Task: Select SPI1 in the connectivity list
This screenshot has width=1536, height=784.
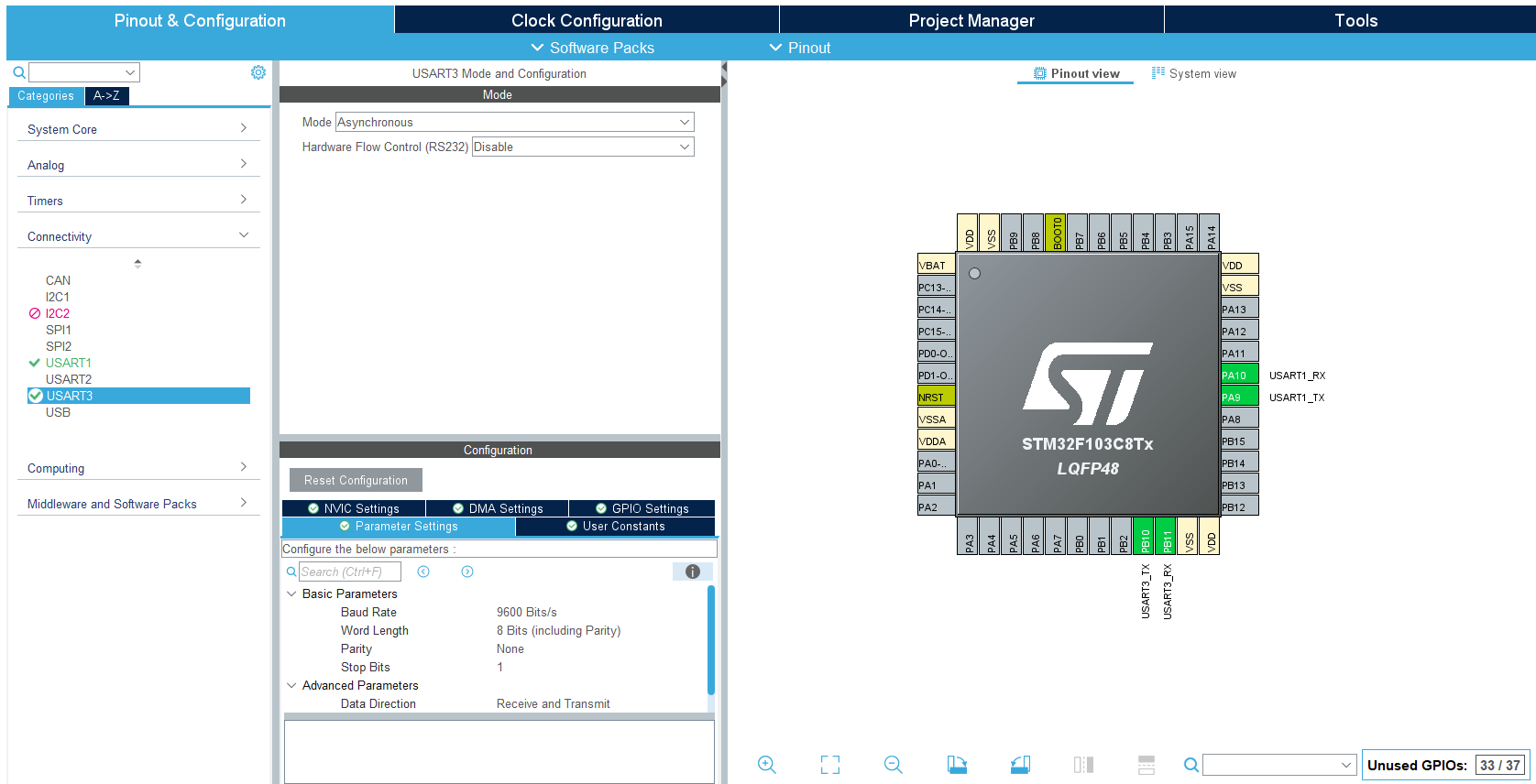Action: (59, 330)
